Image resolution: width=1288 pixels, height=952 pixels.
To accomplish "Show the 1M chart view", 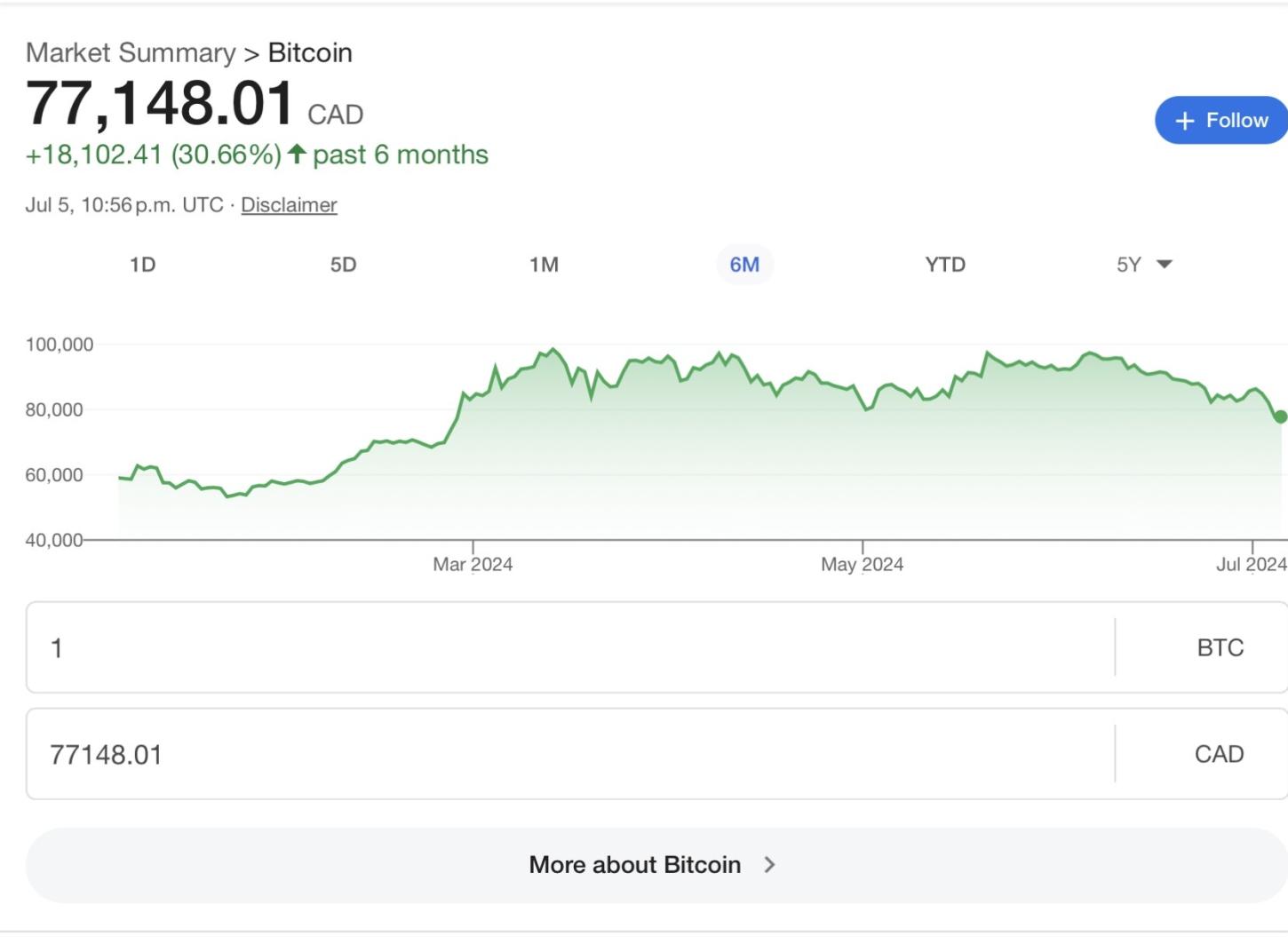I will tap(544, 265).
